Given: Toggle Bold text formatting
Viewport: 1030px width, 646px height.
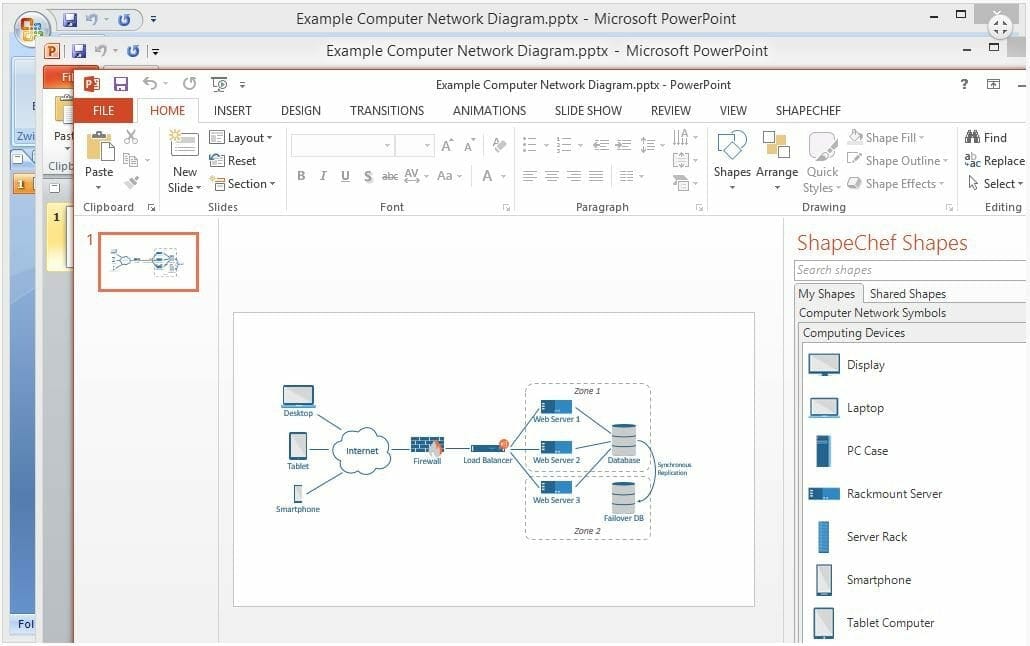Looking at the screenshot, I should point(301,176).
